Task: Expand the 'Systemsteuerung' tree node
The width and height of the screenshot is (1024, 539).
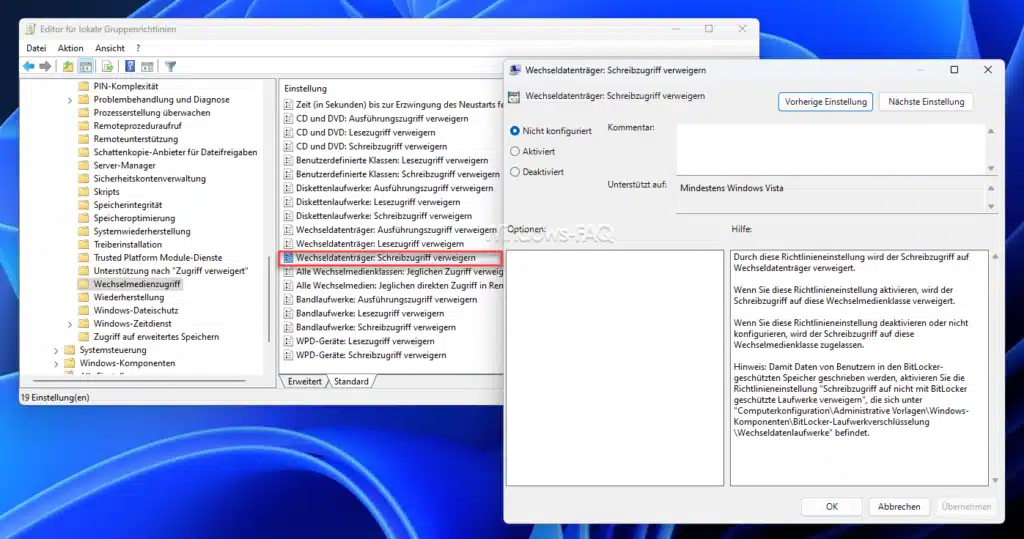Action: point(56,351)
